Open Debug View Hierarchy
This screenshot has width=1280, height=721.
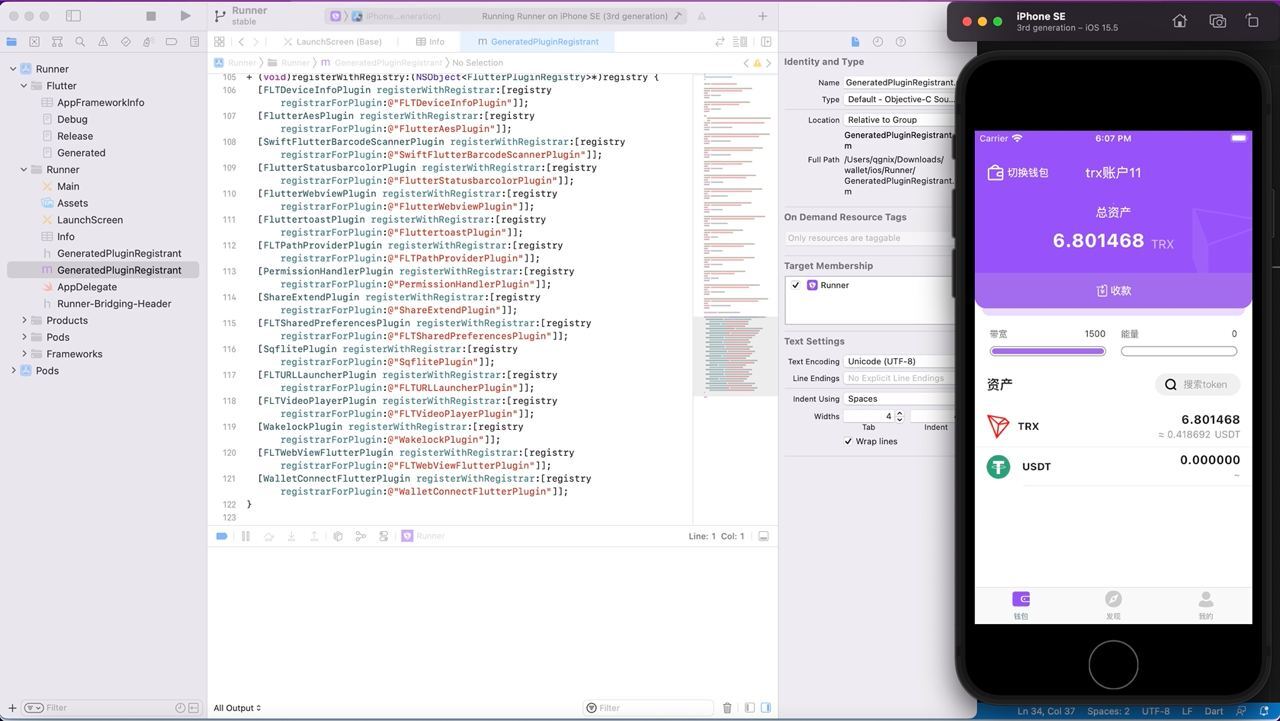pyautogui.click(x=338, y=536)
